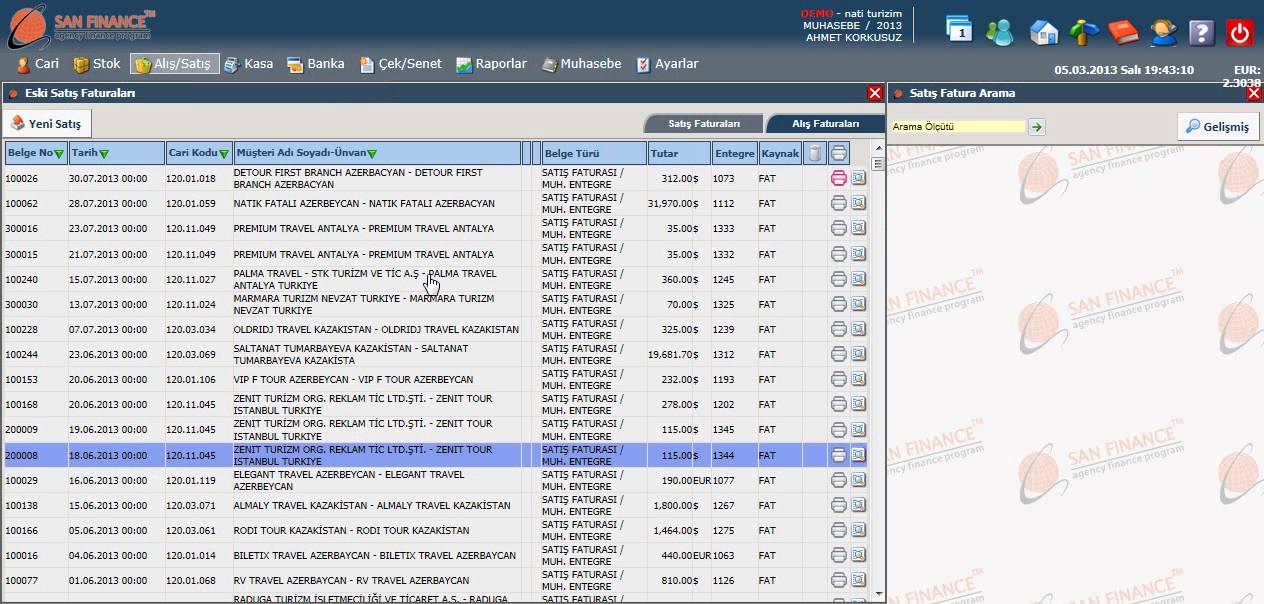The height and width of the screenshot is (604, 1264).
Task: Open the Stok menu
Action: pyautogui.click(x=97, y=63)
